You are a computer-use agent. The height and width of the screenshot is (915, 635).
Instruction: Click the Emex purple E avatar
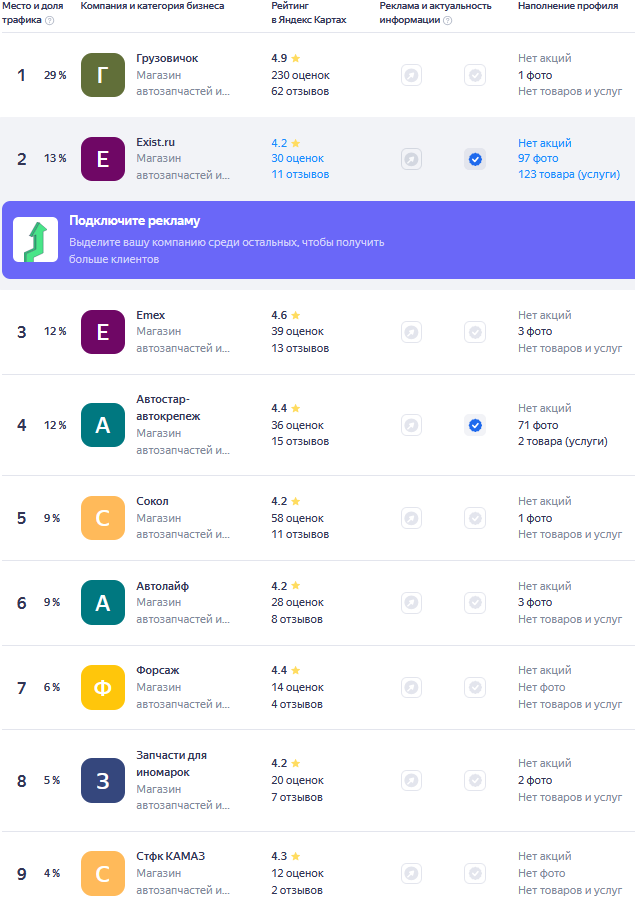point(103,332)
